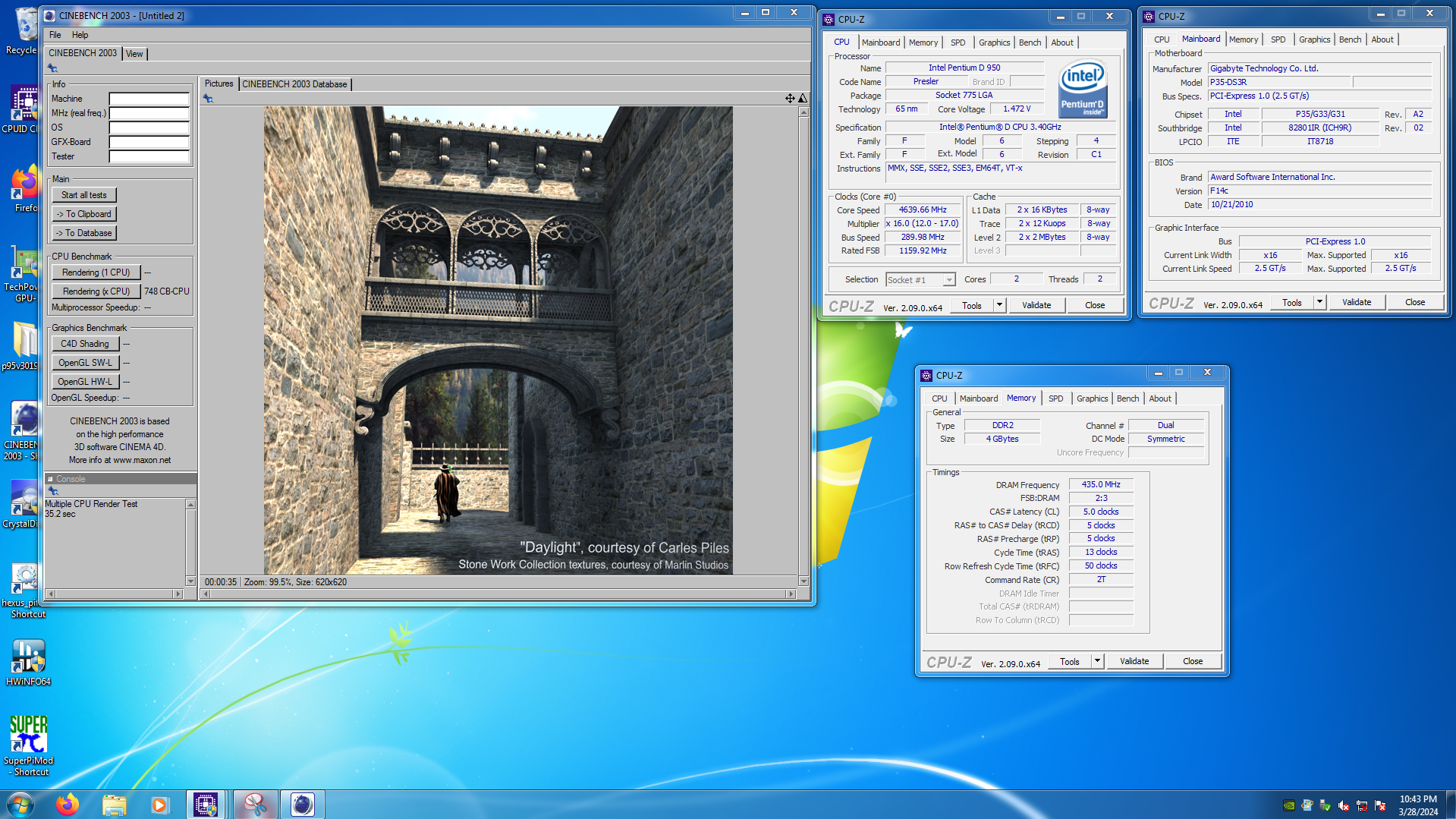Click the small square icon beside the Console header

51,479
